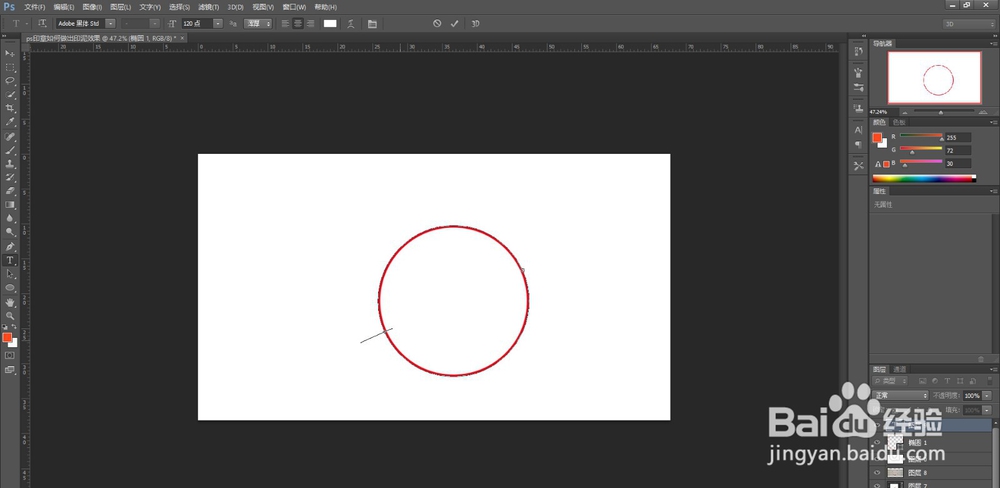1000x488 pixels.
Task: Select the Eraser tool
Action: click(10, 191)
